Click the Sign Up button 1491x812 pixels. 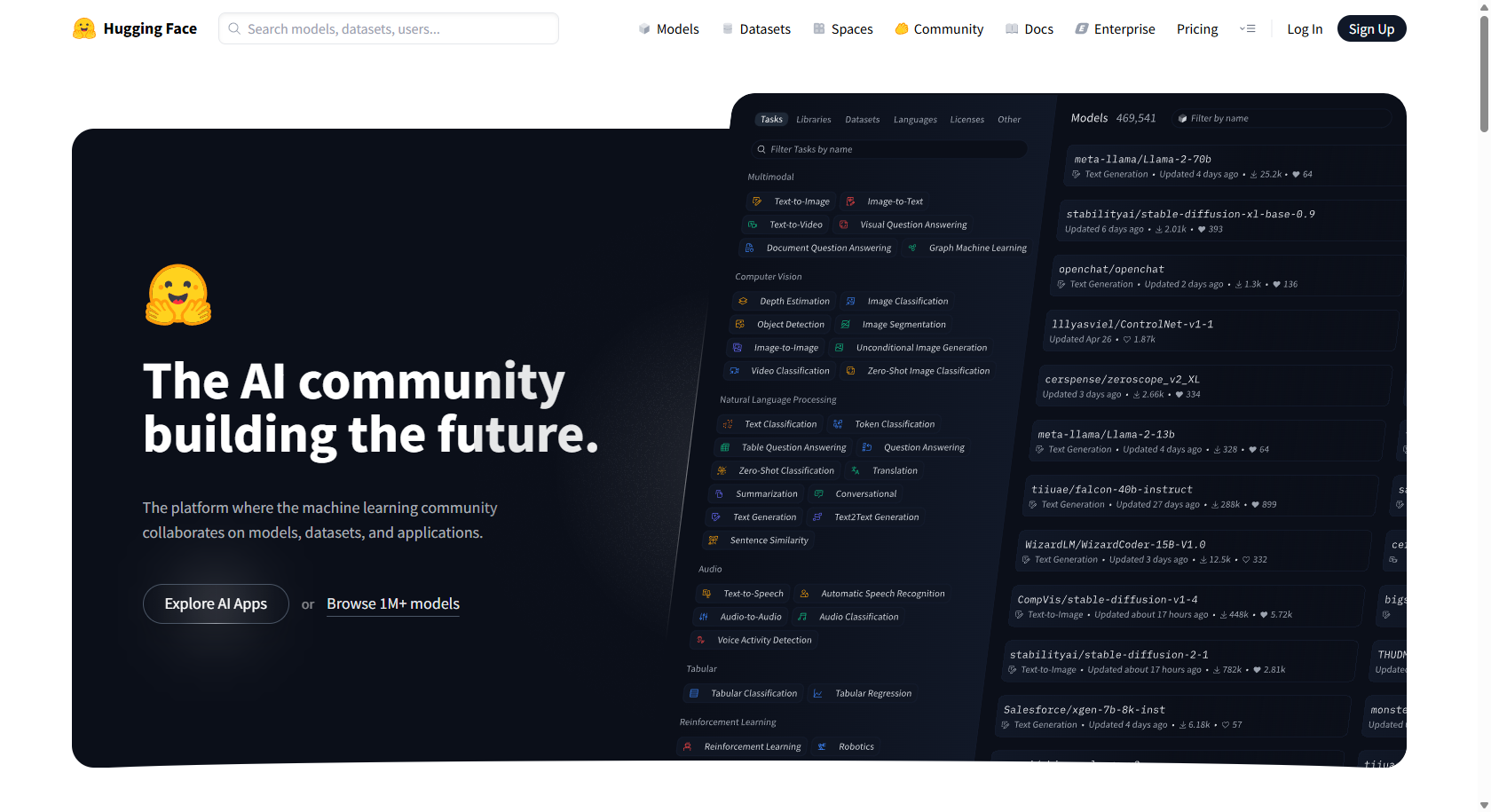1371,28
